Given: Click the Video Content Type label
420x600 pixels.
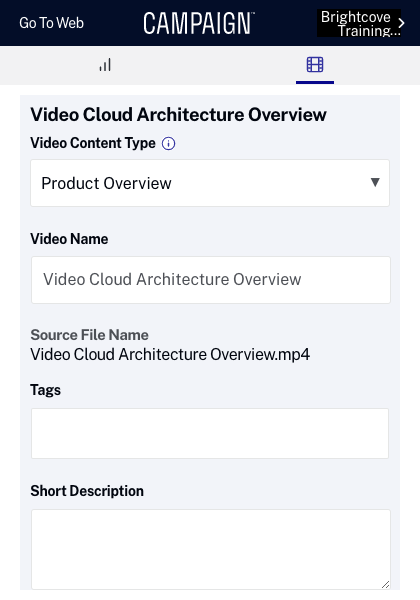Looking at the screenshot, I should pyautogui.click(x=93, y=143).
